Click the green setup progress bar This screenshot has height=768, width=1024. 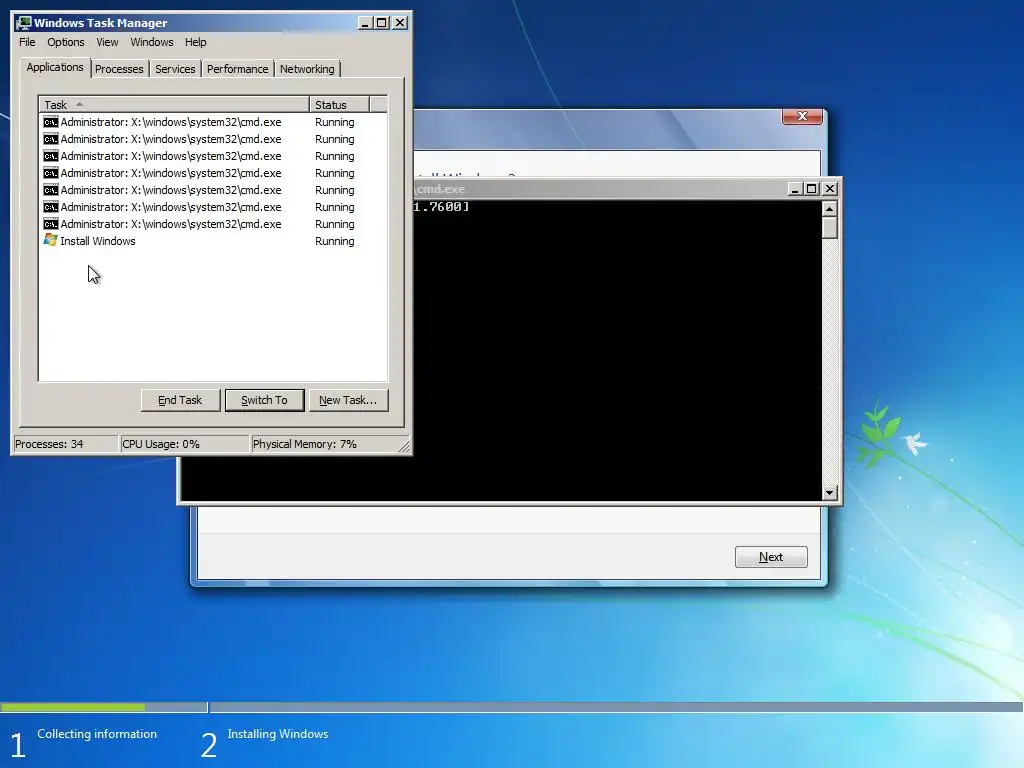72,707
